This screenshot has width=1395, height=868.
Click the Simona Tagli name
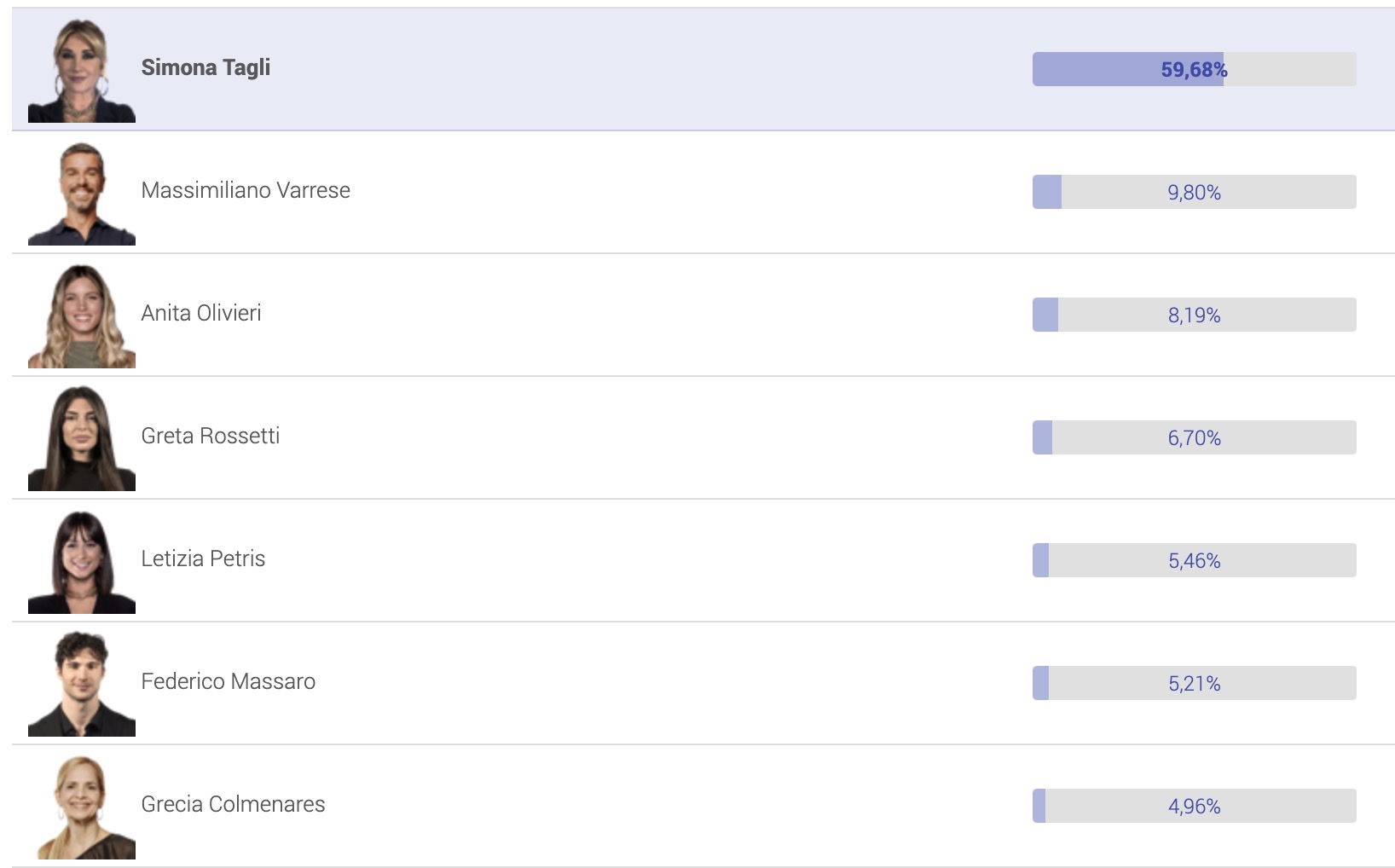(x=205, y=67)
